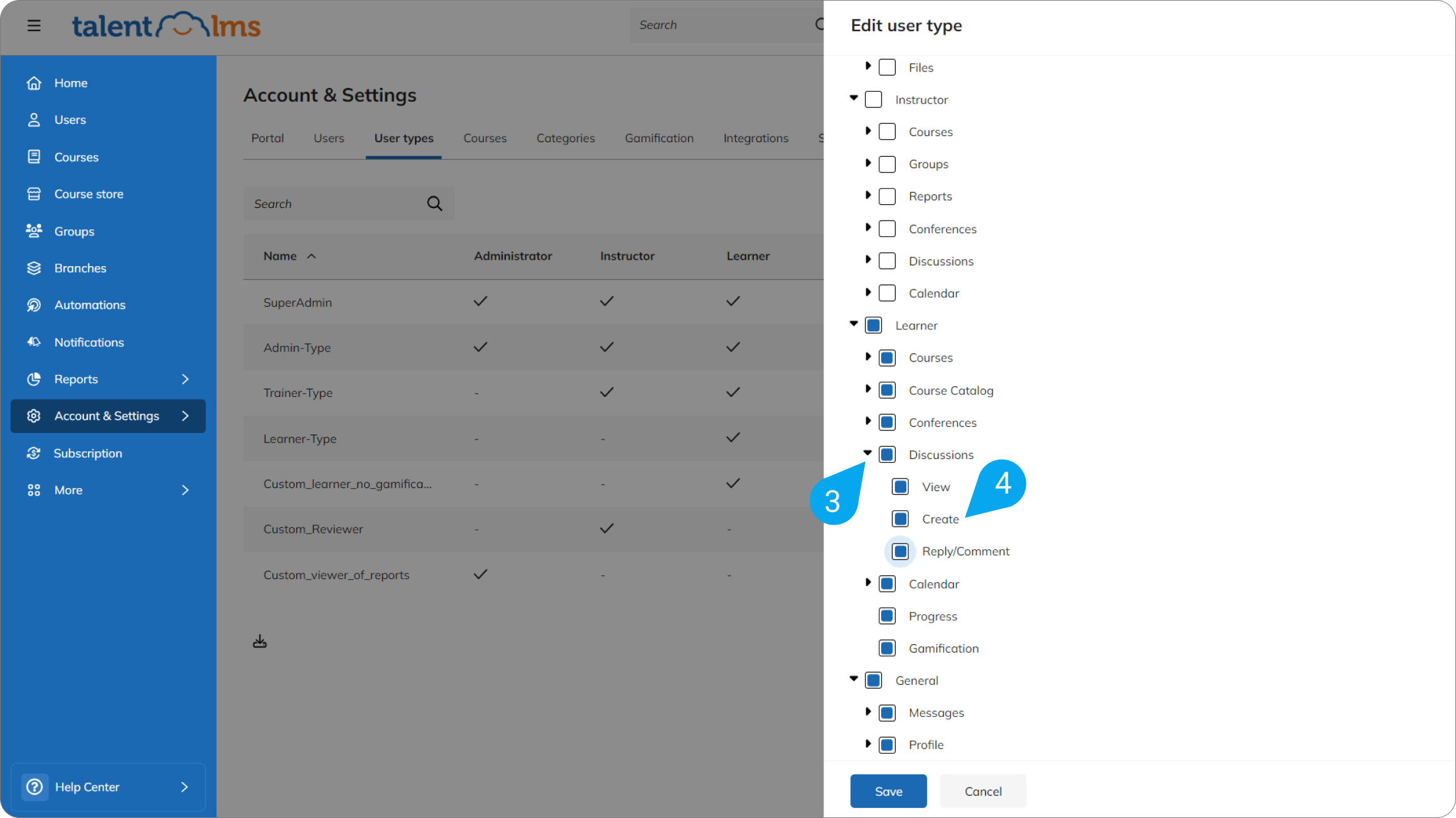The width and height of the screenshot is (1456, 818).
Task: Click the Courses sidebar icon
Action: pos(34,157)
